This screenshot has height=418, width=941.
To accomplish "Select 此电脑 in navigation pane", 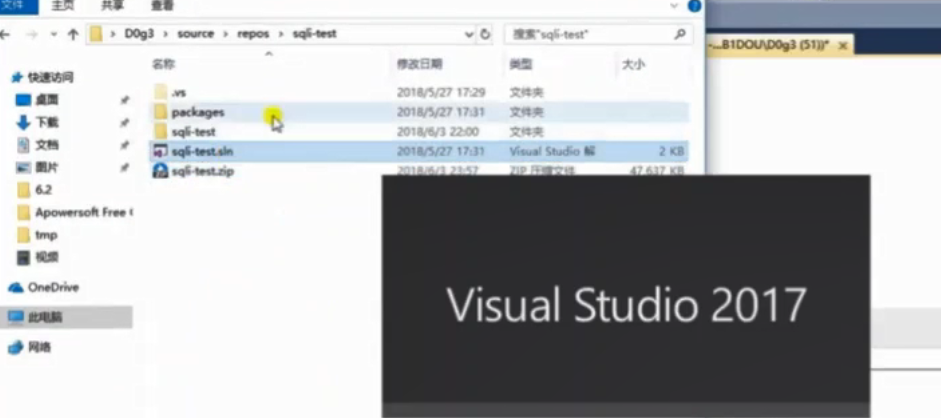I will 66,317.
